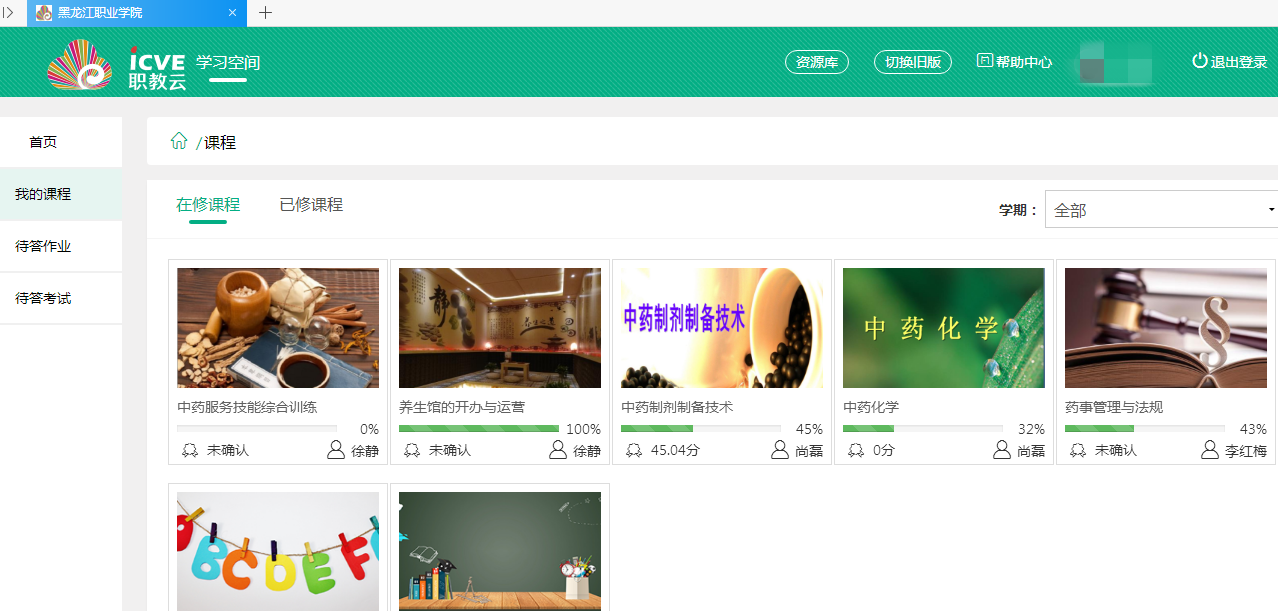The height and width of the screenshot is (611, 1278).
Task: Click the 帮助中心 help icon
Action: tap(984, 61)
